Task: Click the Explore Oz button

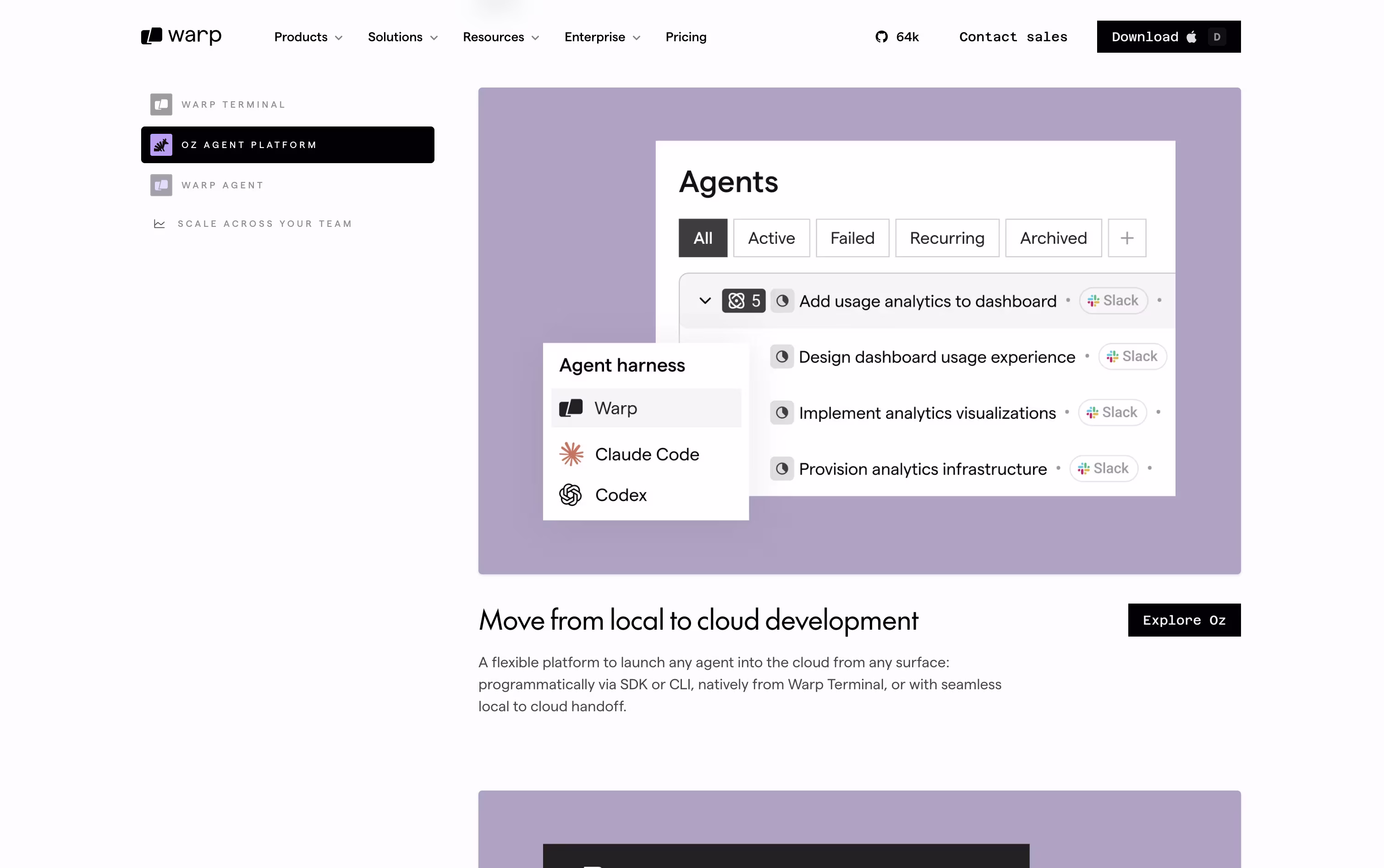Action: [1184, 620]
